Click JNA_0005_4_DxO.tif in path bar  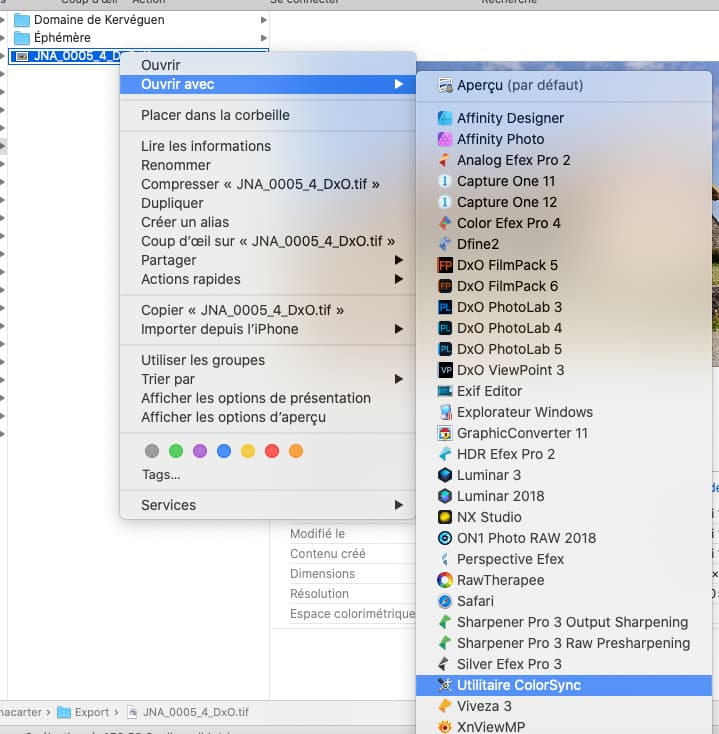(x=189, y=712)
